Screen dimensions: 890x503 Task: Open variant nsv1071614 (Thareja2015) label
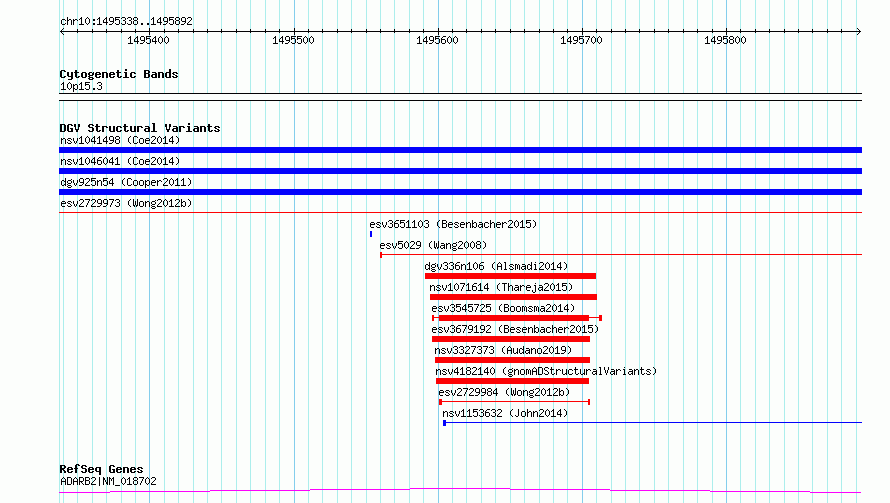click(501, 287)
